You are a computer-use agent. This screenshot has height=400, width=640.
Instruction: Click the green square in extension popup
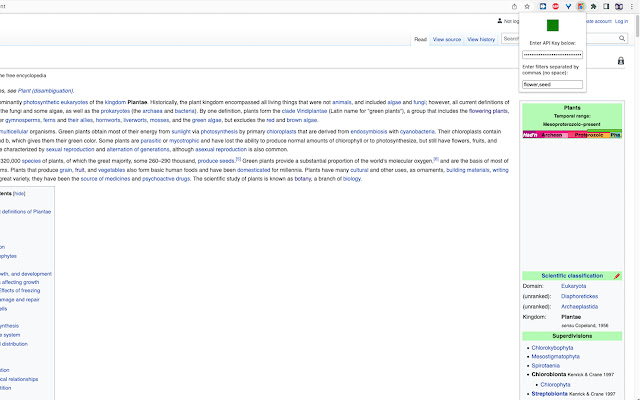(552, 26)
